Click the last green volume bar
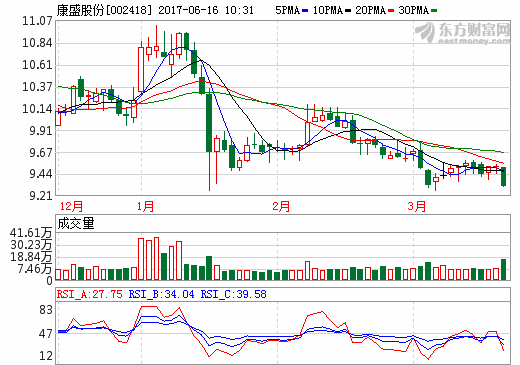 [x=503, y=269]
